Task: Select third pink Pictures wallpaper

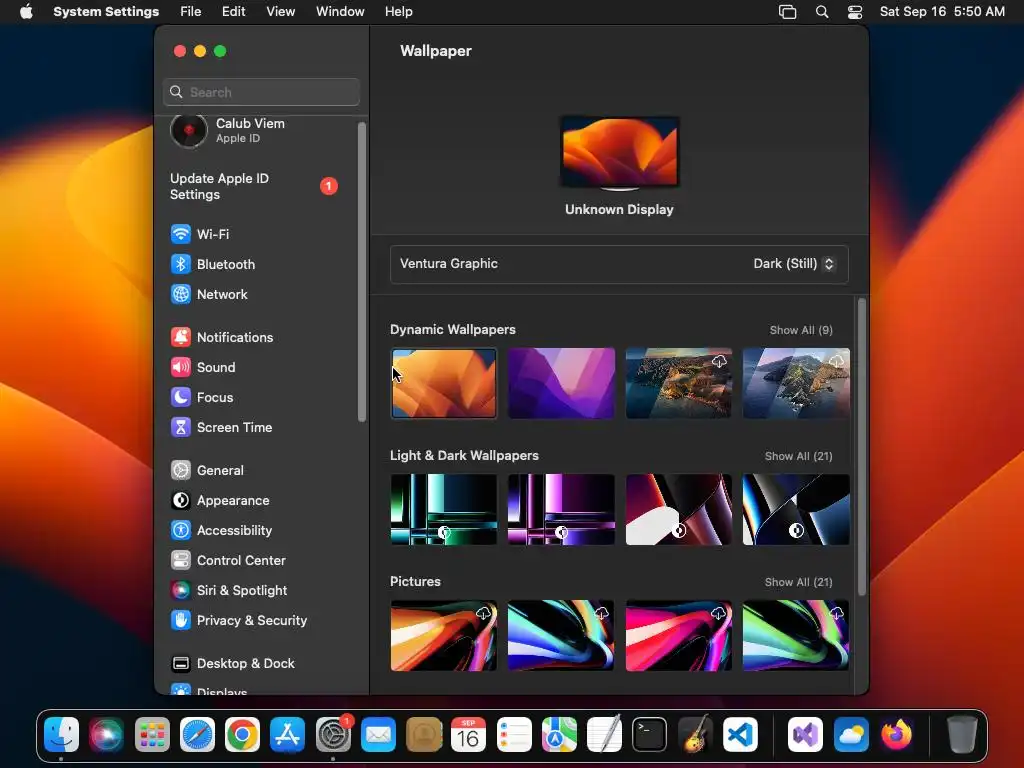Action: [679, 635]
